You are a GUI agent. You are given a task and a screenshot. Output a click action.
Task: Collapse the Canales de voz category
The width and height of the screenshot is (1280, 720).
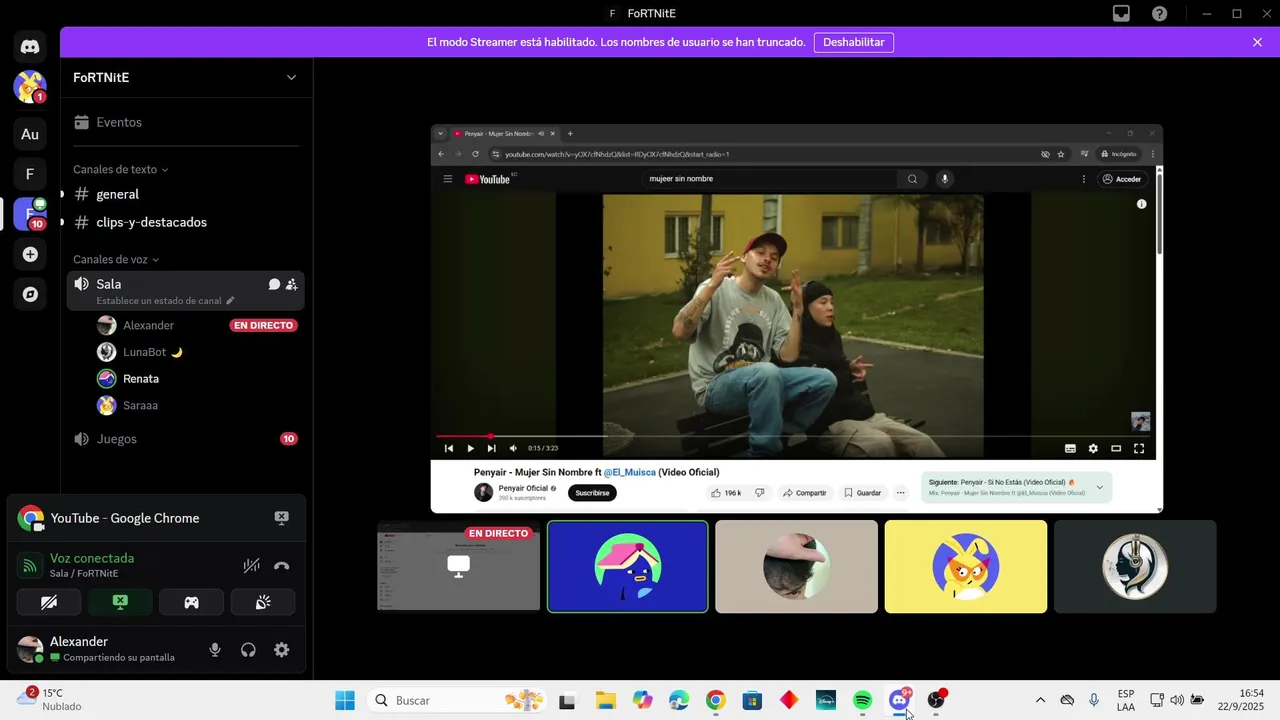(116, 259)
